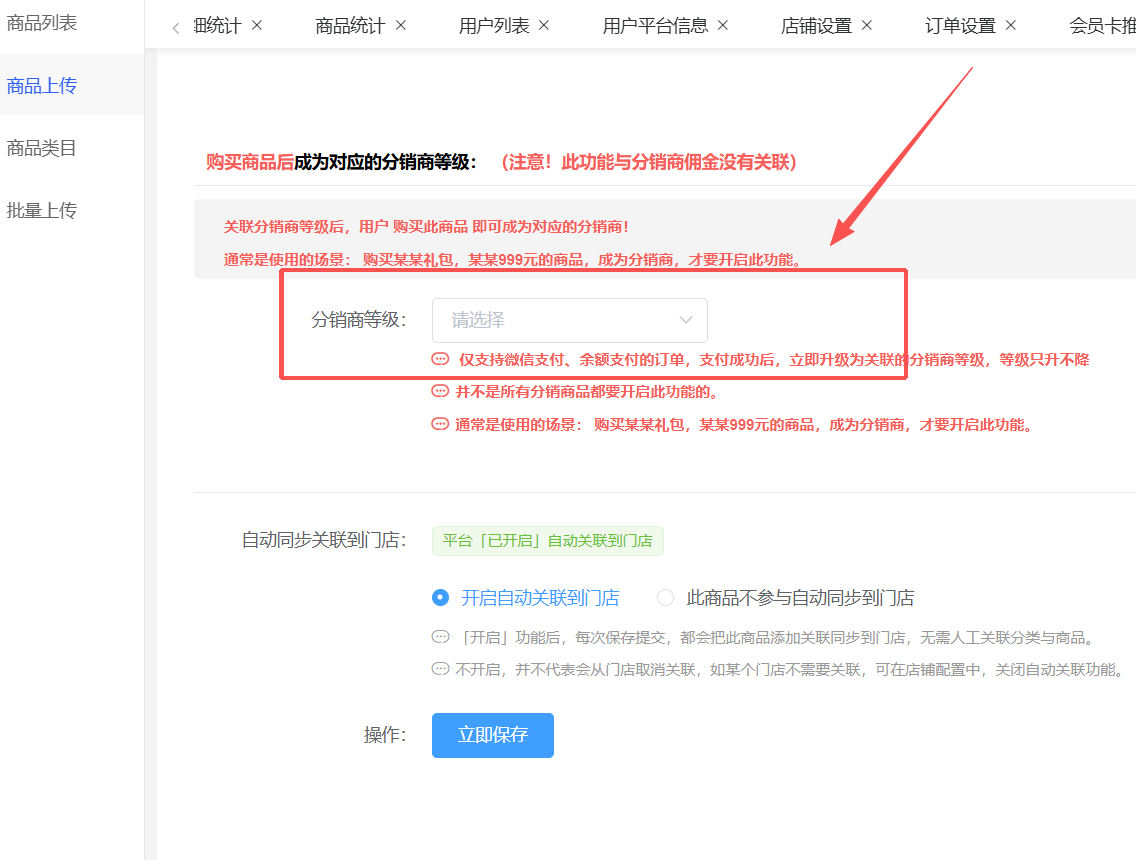Switch to the 商品统计 tab
Viewport: 1136px width, 860px height.
tap(350, 26)
